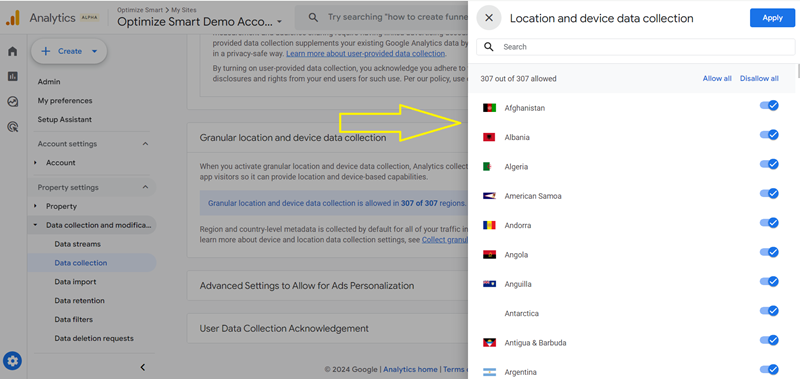
Task: Collapse the sidebar with the left chevron
Action: click(x=143, y=367)
